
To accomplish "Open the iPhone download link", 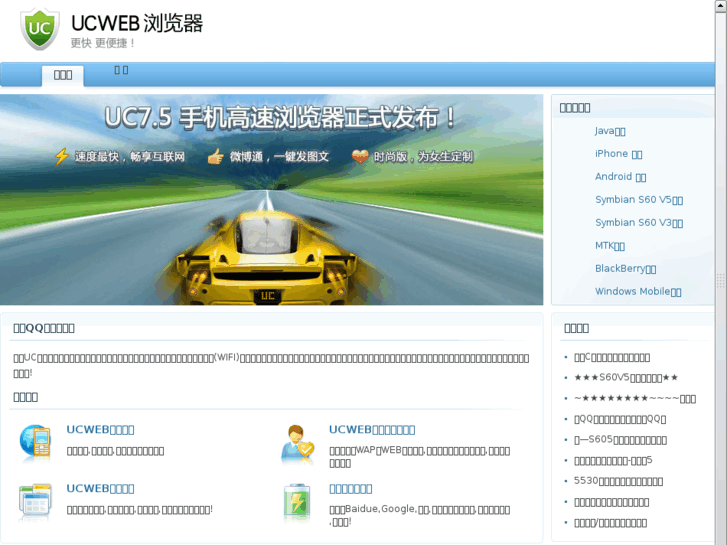I will tap(619, 154).
